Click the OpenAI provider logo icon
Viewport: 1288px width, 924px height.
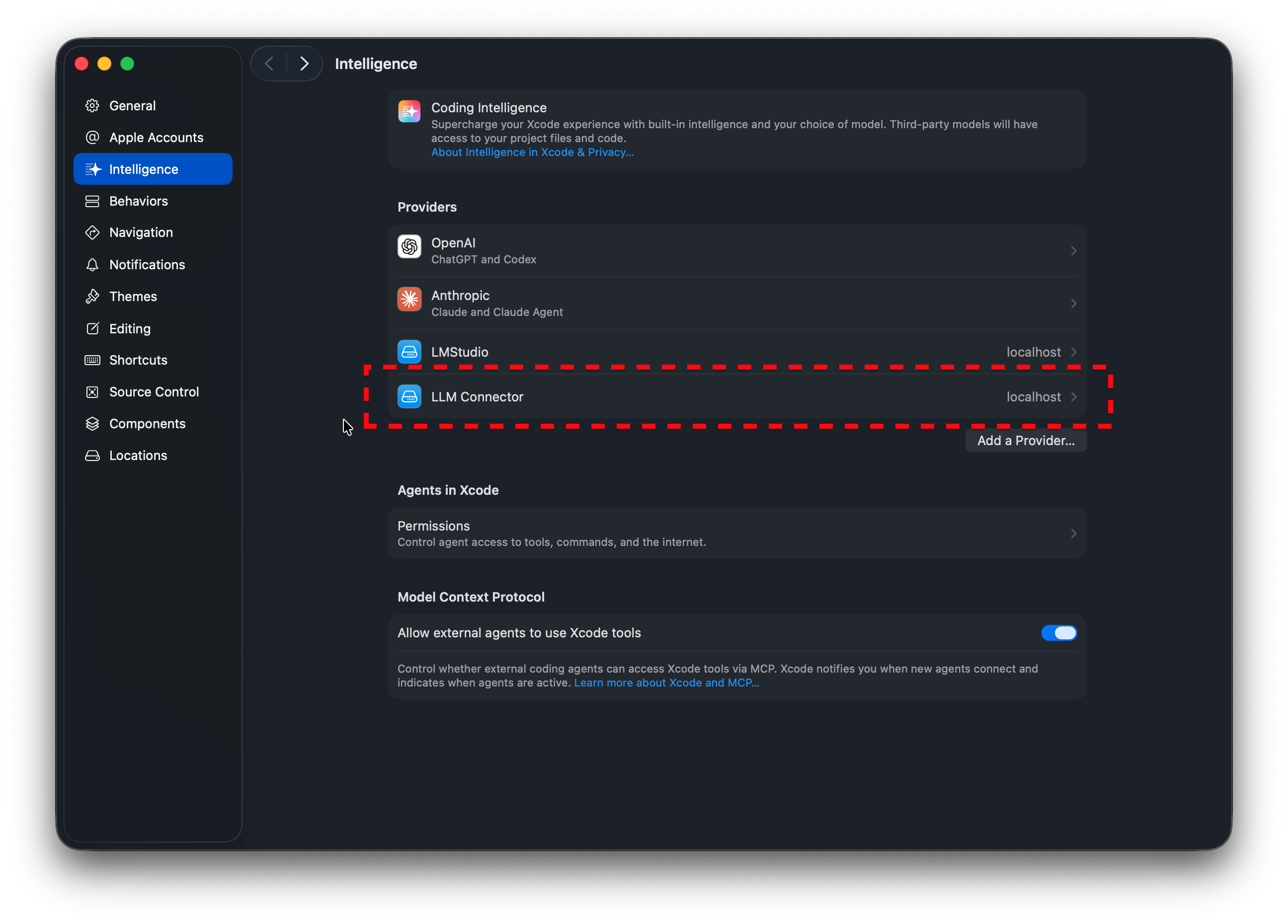(x=409, y=246)
